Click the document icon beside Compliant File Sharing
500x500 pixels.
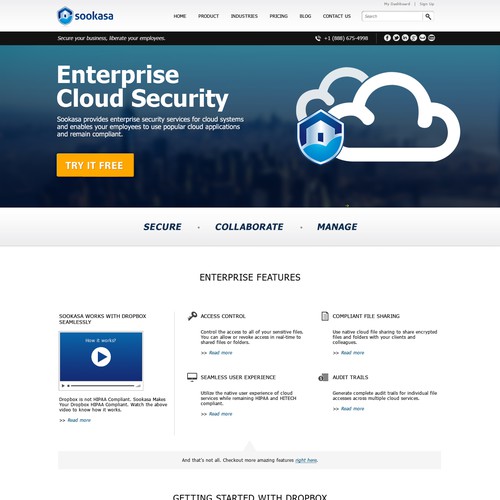tap(324, 316)
